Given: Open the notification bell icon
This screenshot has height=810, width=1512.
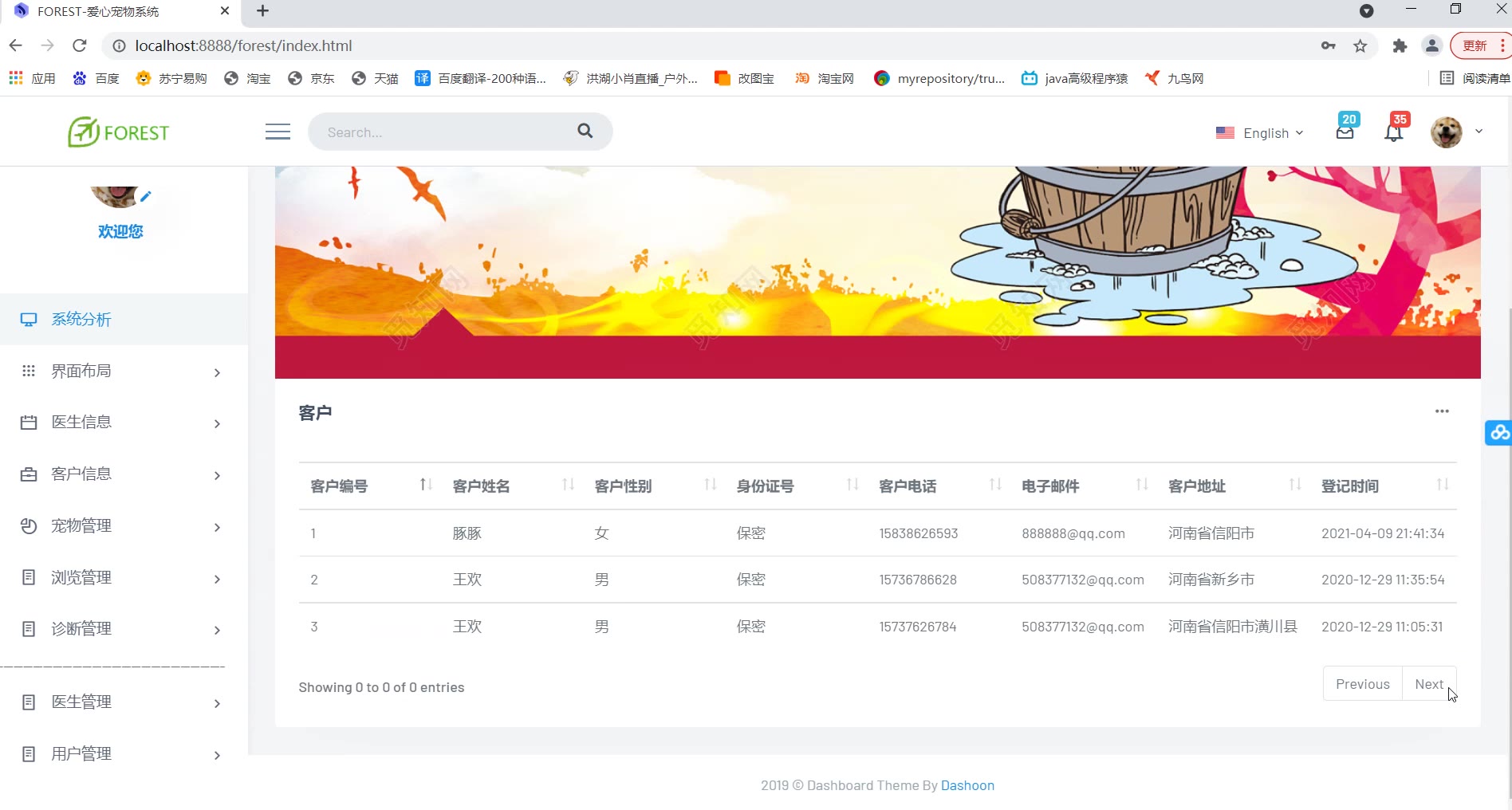Looking at the screenshot, I should [x=1394, y=132].
